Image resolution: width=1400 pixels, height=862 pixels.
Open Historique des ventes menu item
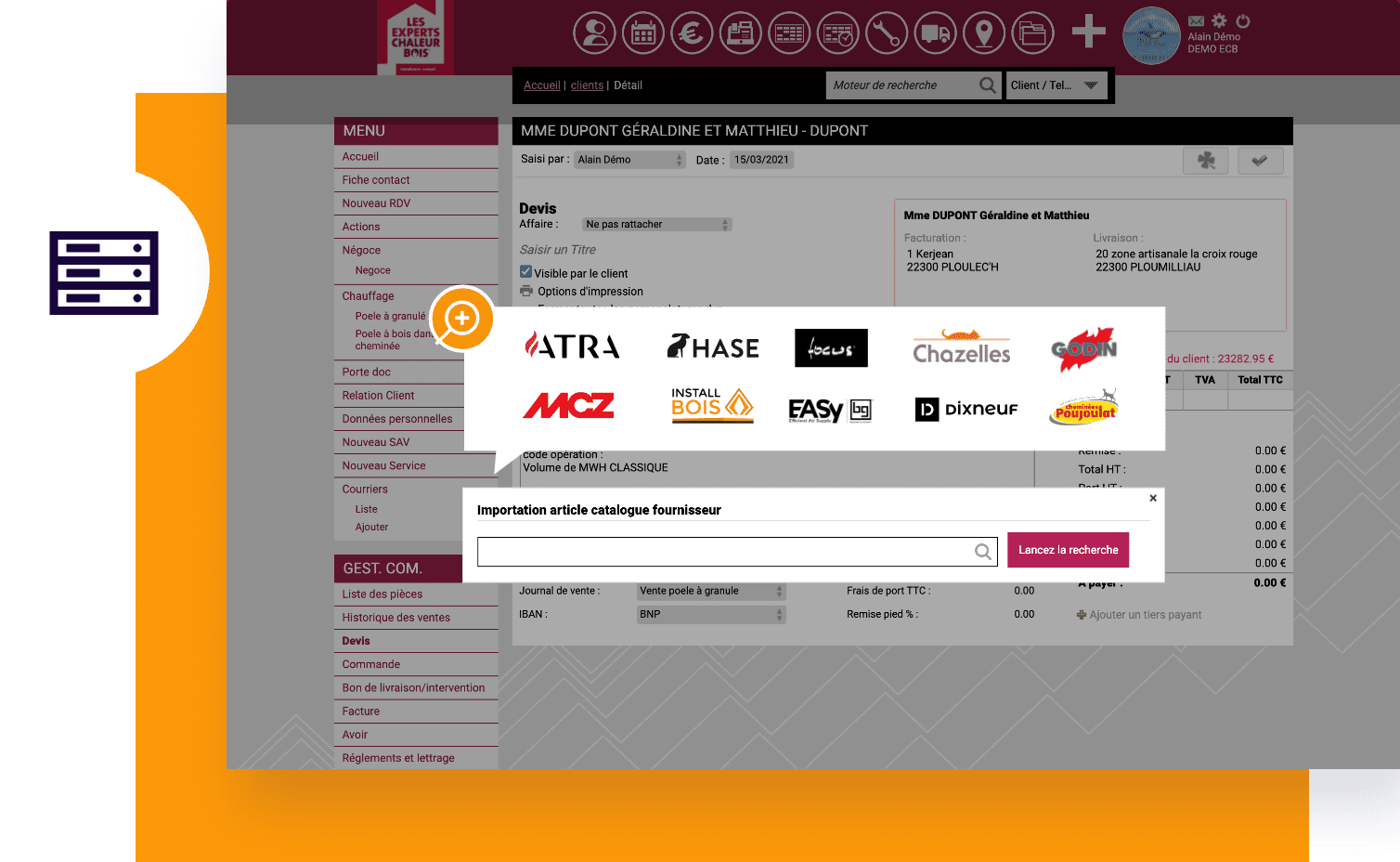point(416,618)
